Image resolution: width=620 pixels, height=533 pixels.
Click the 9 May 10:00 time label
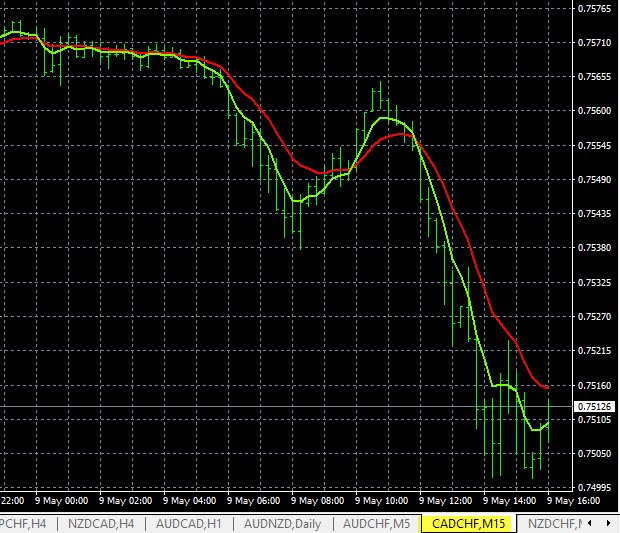tap(382, 501)
